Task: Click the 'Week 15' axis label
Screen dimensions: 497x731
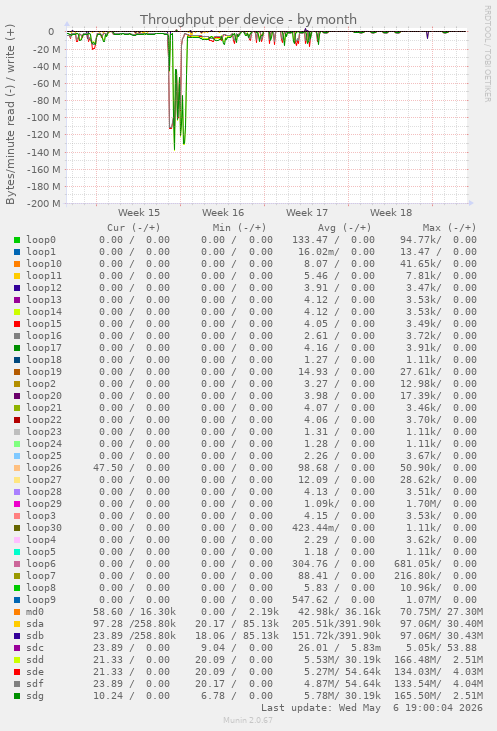Action: [139, 213]
